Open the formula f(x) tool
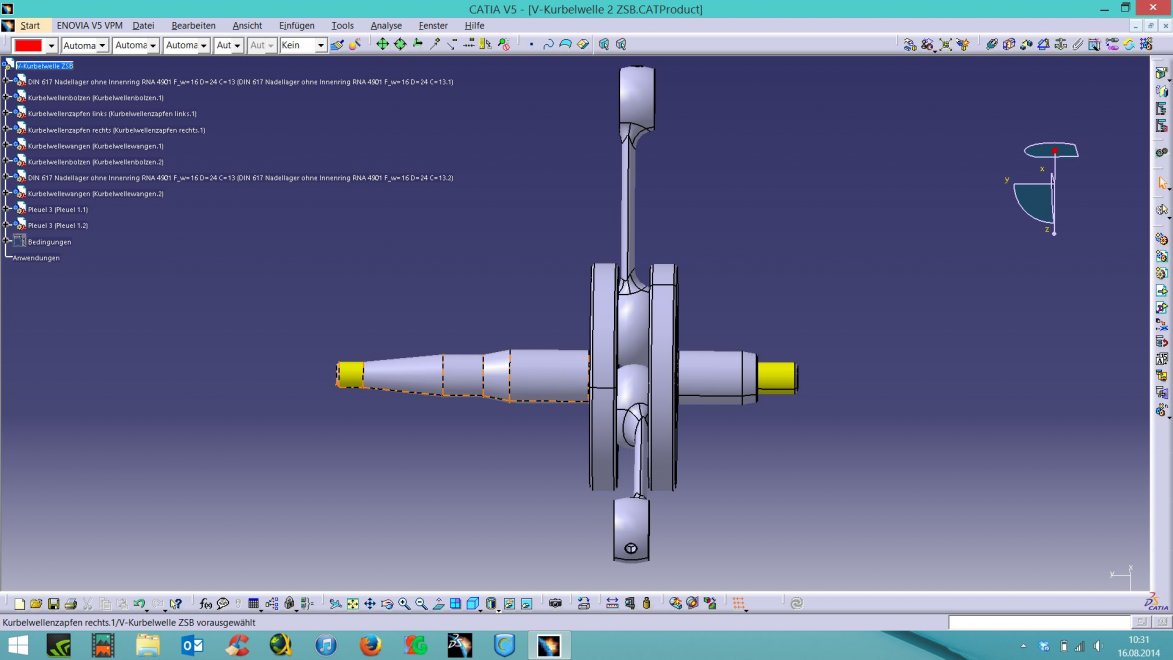1173x660 pixels. click(206, 604)
